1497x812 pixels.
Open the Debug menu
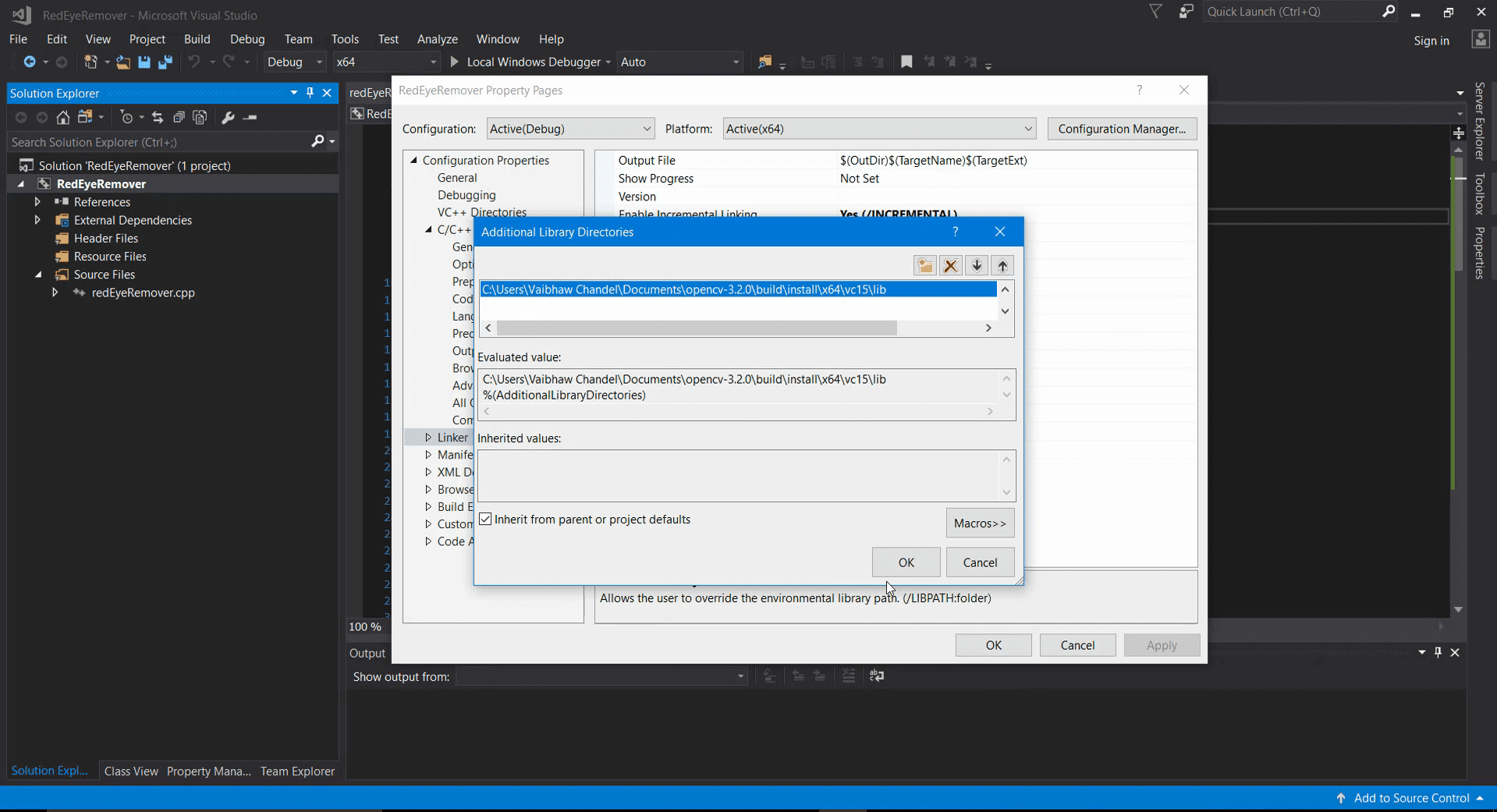coord(247,39)
